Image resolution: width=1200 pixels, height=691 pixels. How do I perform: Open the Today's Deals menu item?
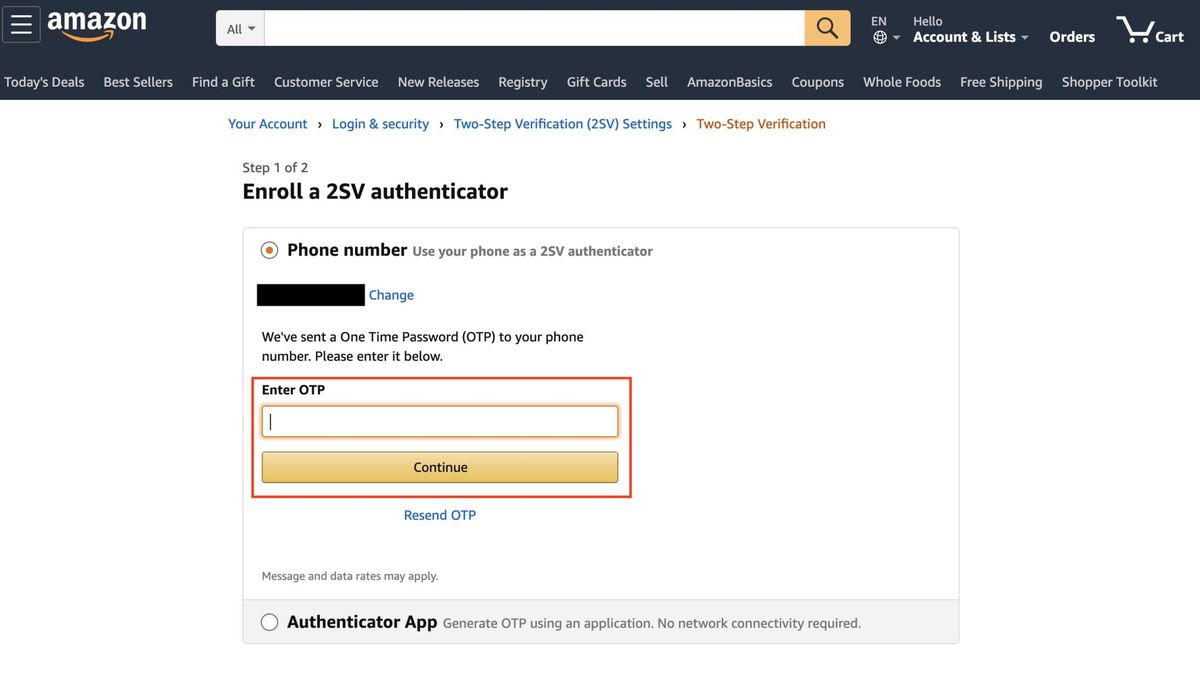[44, 81]
